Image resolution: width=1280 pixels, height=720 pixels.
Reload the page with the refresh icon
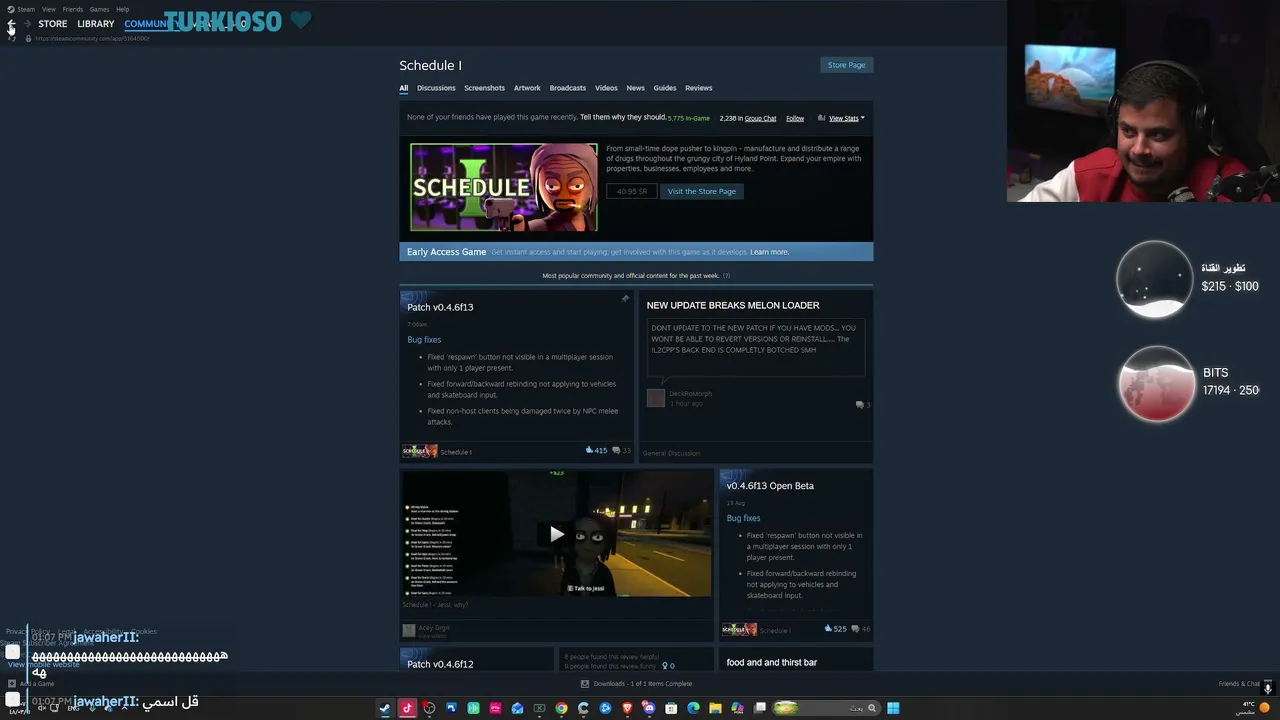coord(13,39)
